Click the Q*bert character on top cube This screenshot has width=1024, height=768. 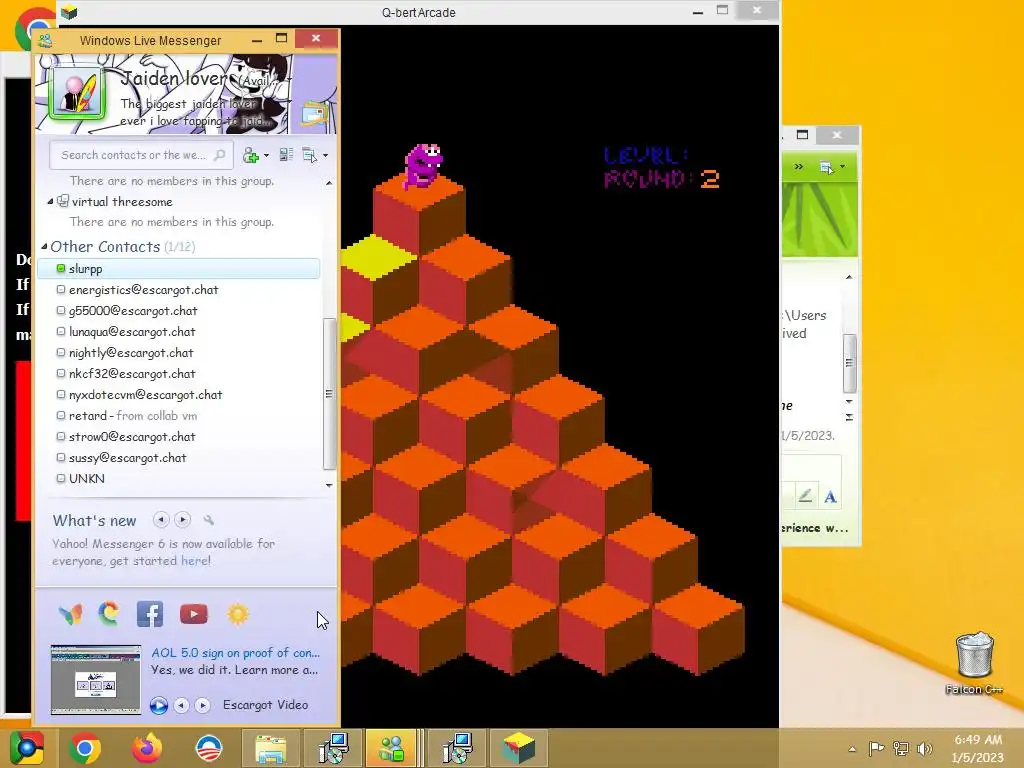(x=423, y=166)
